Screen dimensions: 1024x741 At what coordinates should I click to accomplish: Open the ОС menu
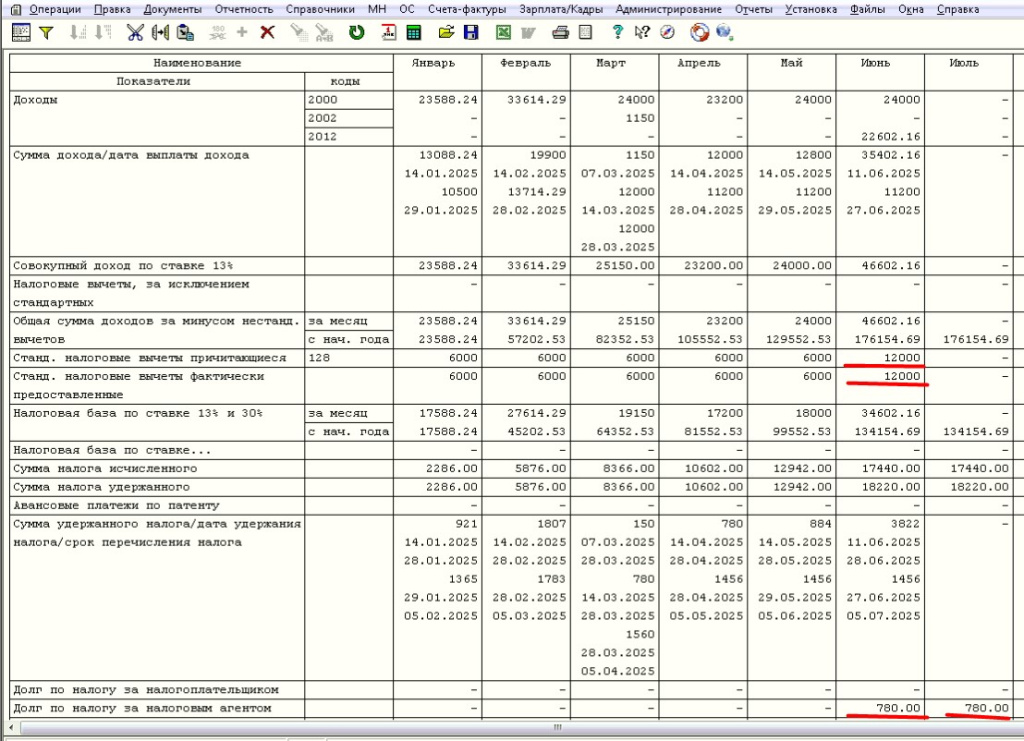click(407, 9)
